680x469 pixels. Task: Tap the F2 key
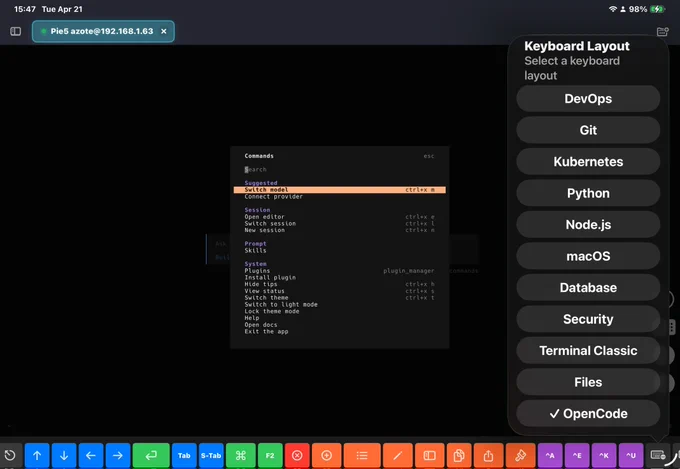point(270,456)
